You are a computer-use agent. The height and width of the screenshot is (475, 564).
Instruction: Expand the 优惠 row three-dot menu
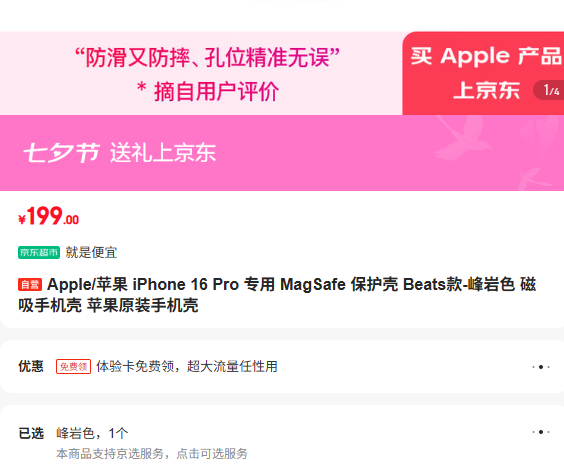(541, 367)
